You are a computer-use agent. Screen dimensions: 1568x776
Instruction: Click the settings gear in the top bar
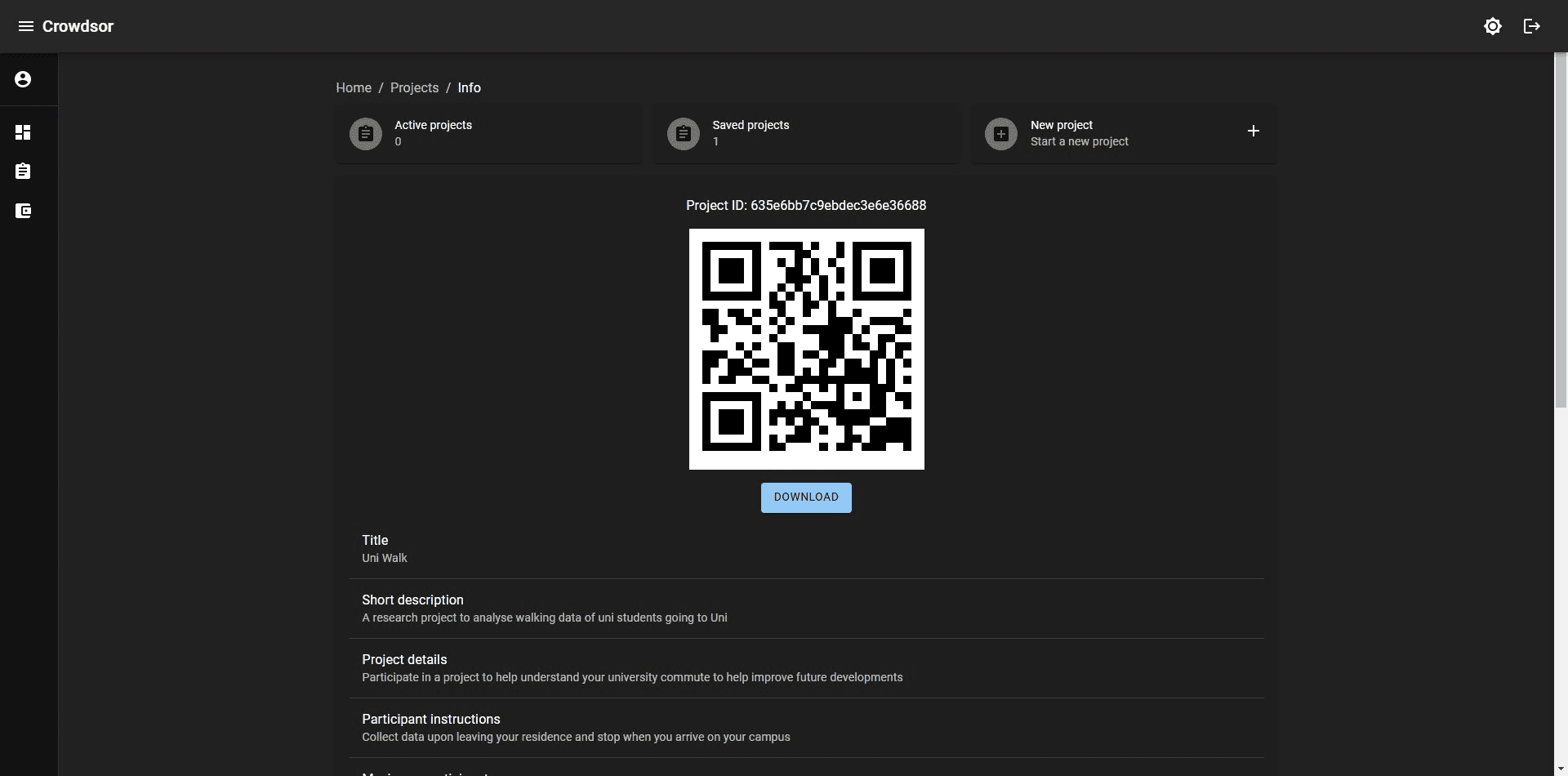(x=1493, y=25)
